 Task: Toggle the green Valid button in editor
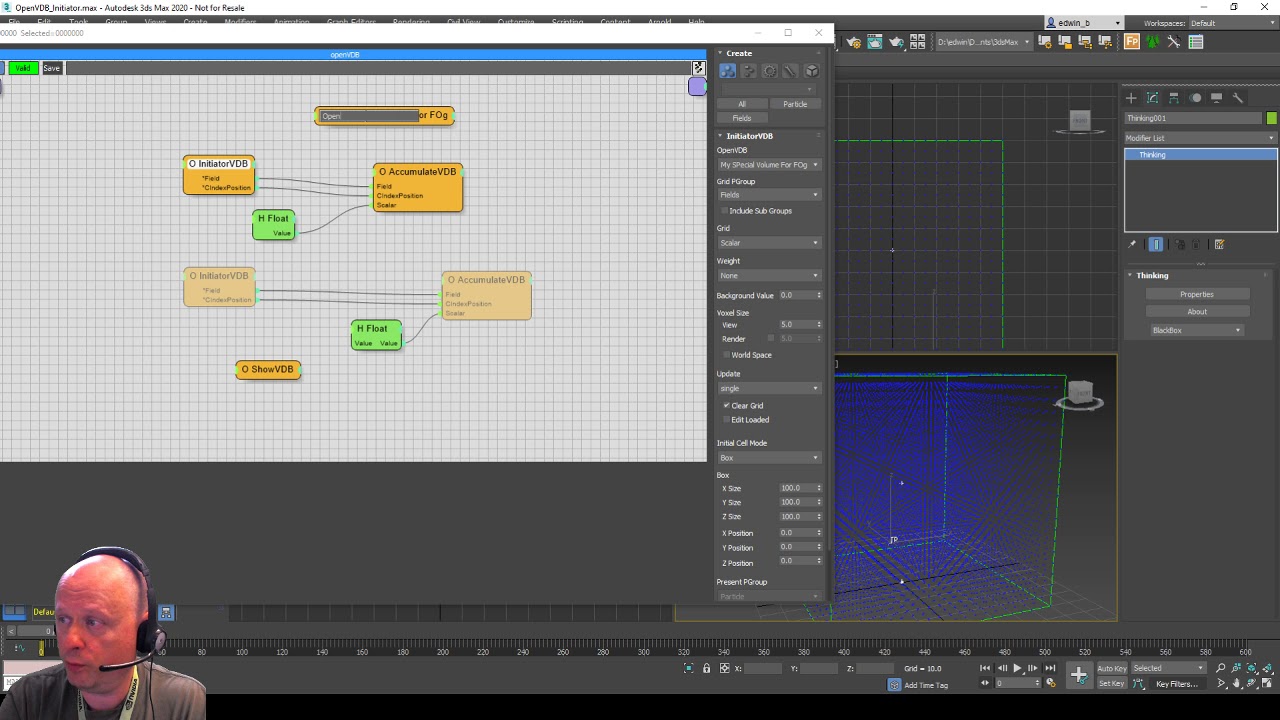tap(23, 68)
